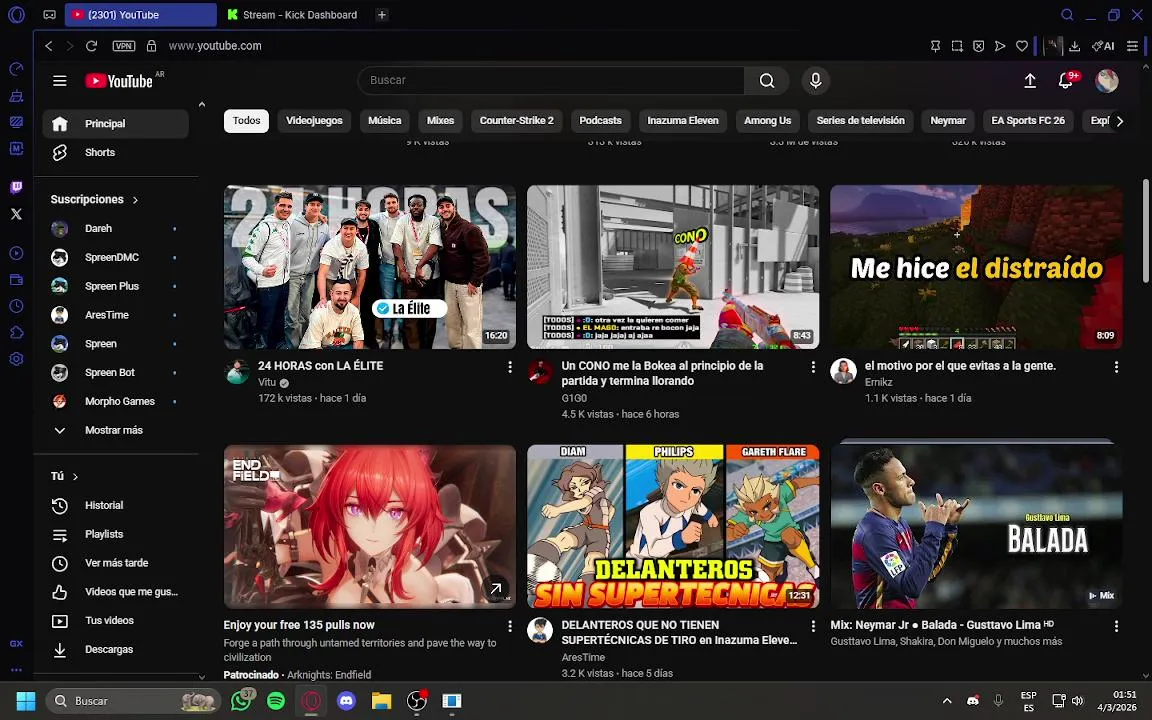This screenshot has width=1152, height=720.
Task: Open the Principal home item
Action: coord(115,123)
